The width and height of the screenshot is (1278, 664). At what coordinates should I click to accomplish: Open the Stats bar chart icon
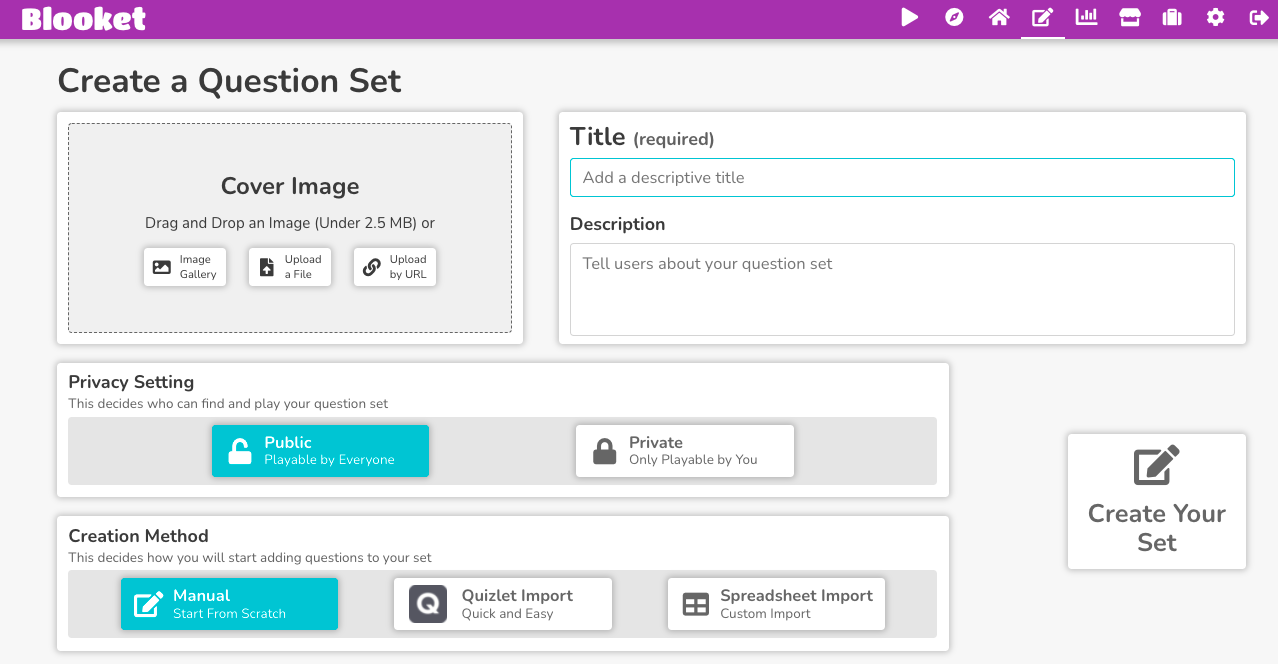click(1085, 17)
